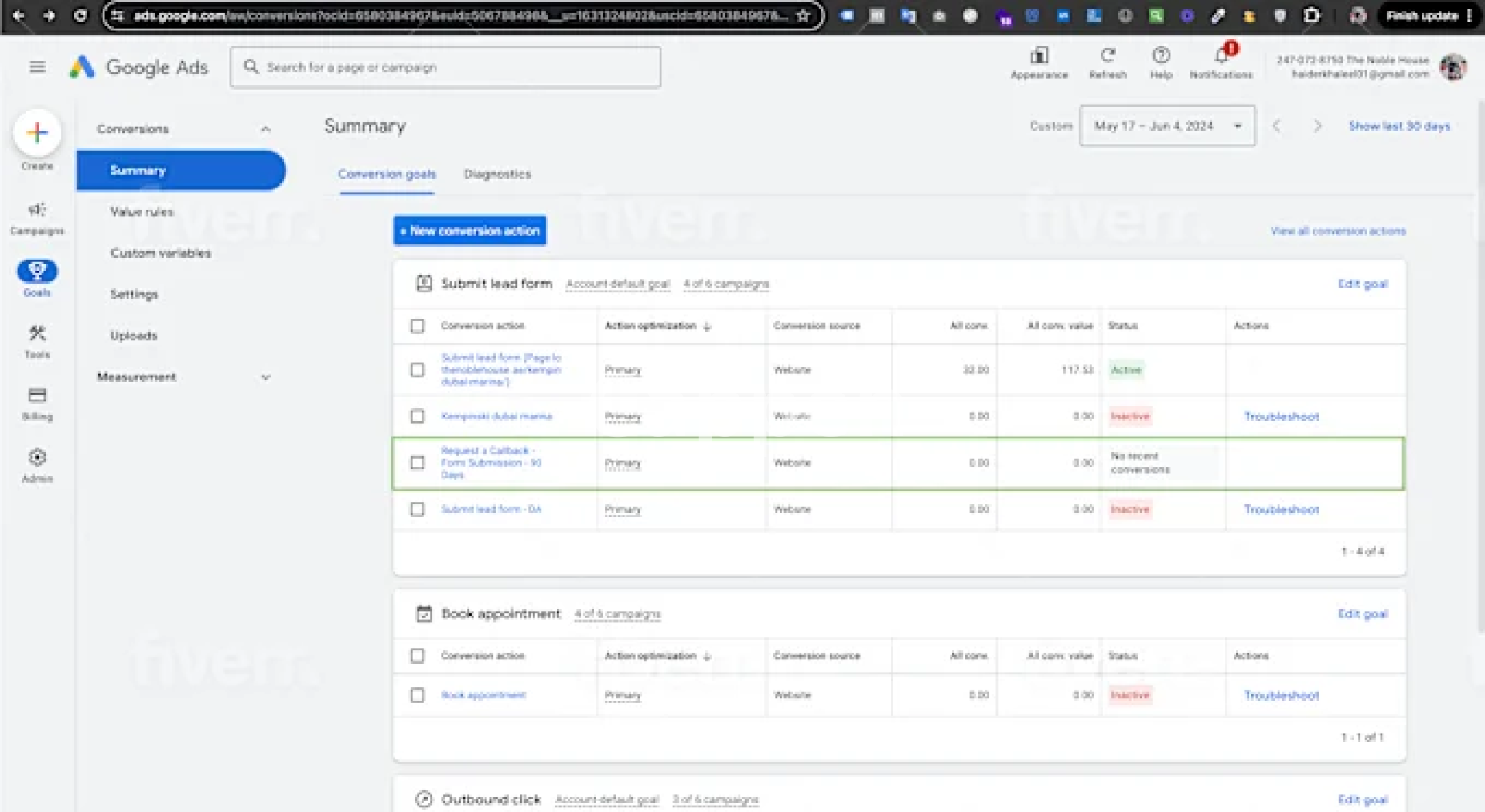This screenshot has height=812, width=1485.
Task: Check the Kempinski dubai marina row checkbox
Action: tap(418, 417)
